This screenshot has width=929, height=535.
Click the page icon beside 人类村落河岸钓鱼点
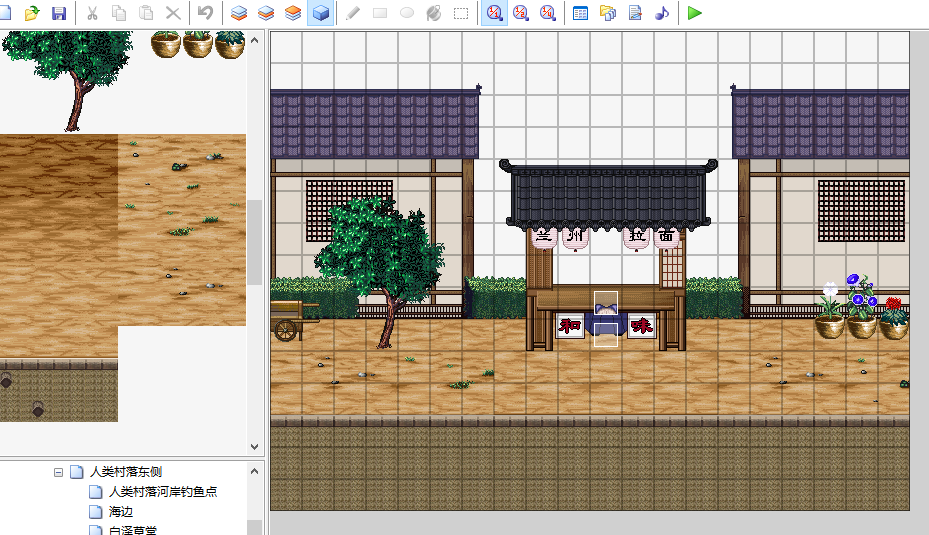click(95, 492)
